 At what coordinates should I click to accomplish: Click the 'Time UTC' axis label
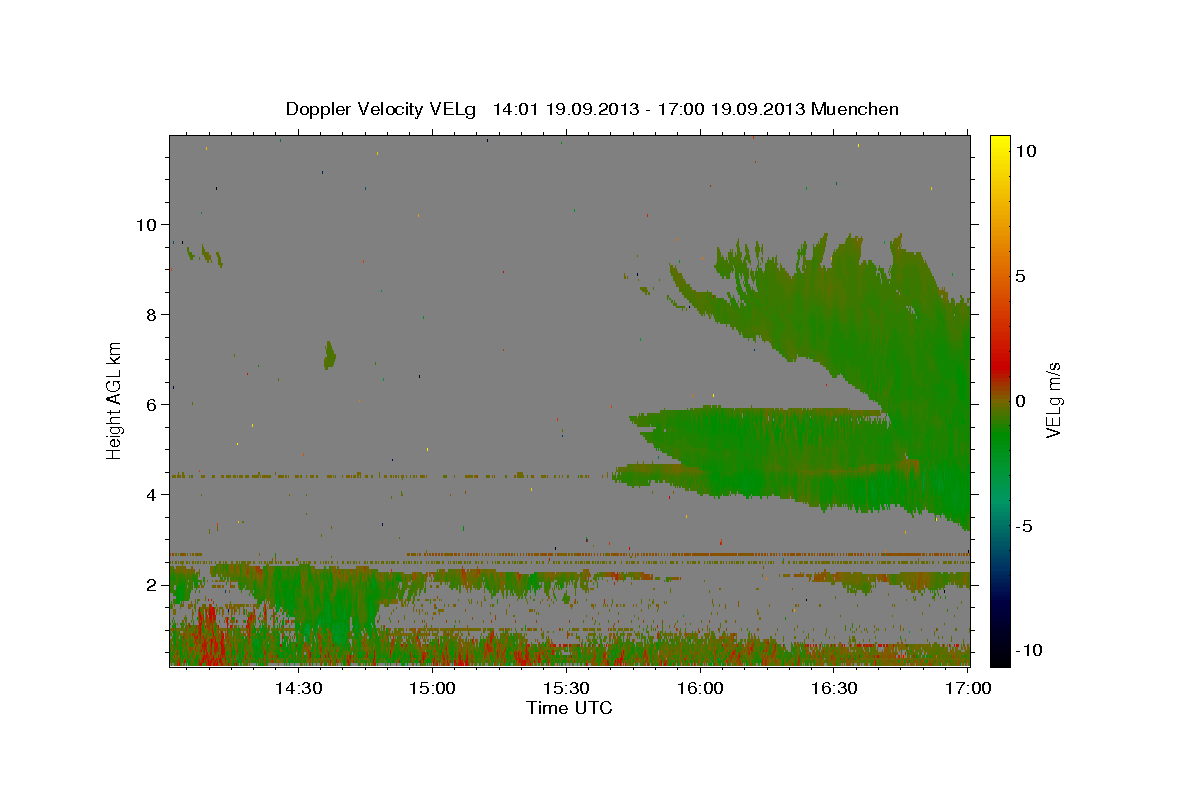pyautogui.click(x=569, y=708)
